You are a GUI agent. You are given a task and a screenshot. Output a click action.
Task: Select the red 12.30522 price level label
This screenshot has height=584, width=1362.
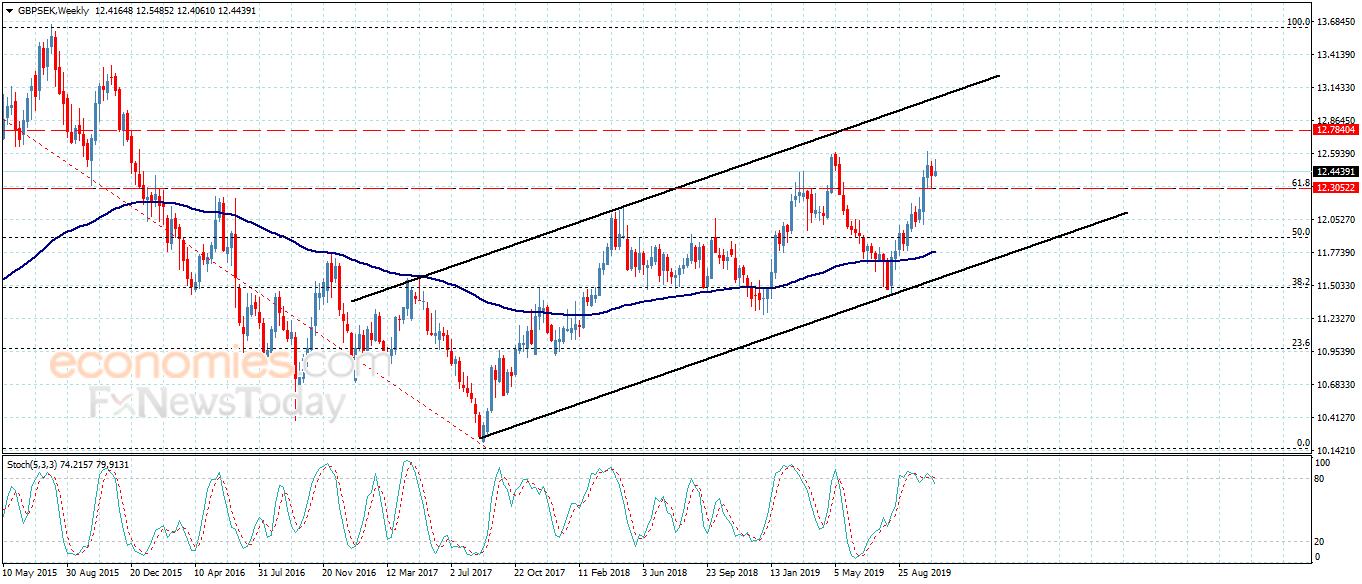pos(1336,188)
